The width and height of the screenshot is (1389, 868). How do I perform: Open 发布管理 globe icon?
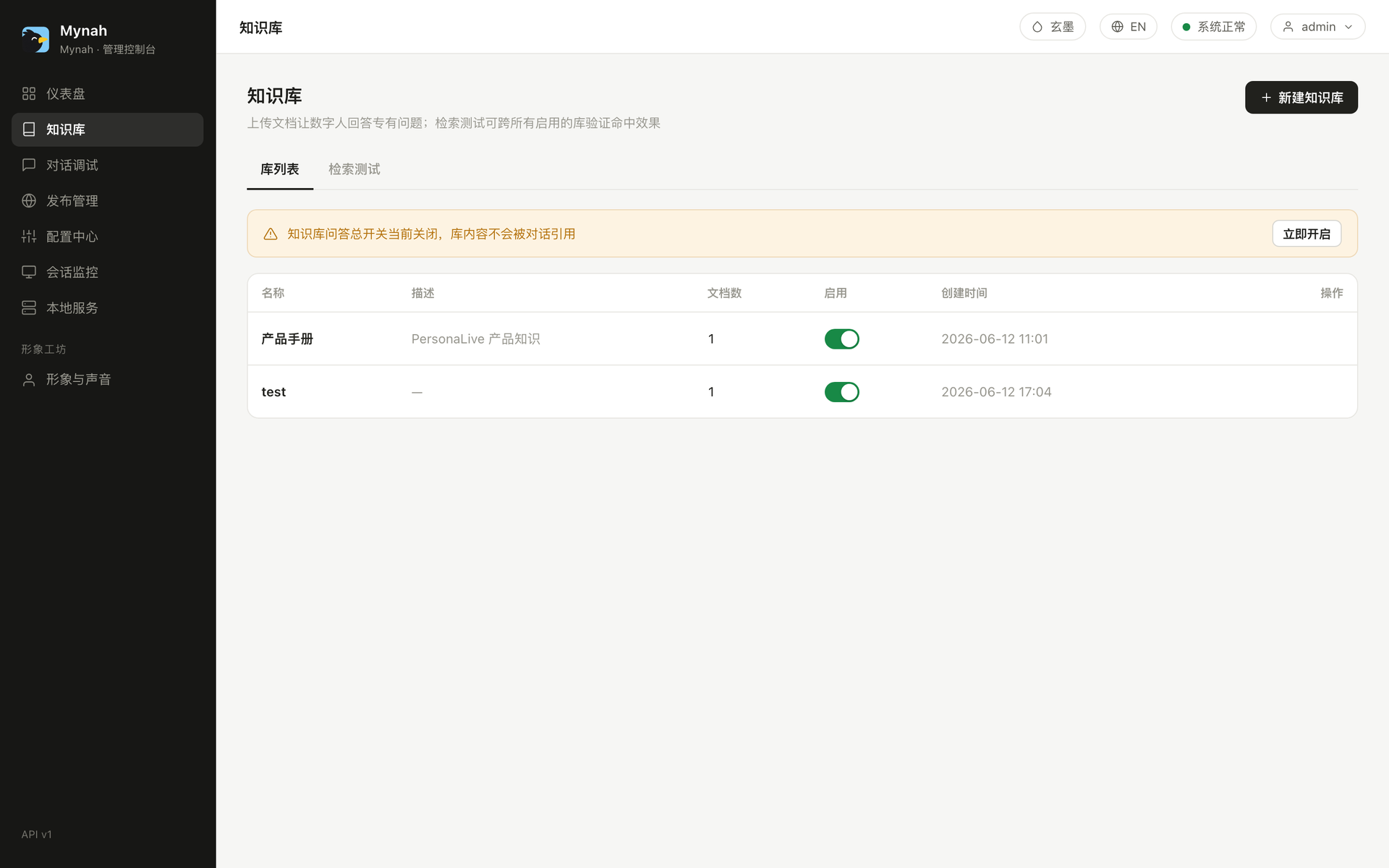click(x=29, y=200)
